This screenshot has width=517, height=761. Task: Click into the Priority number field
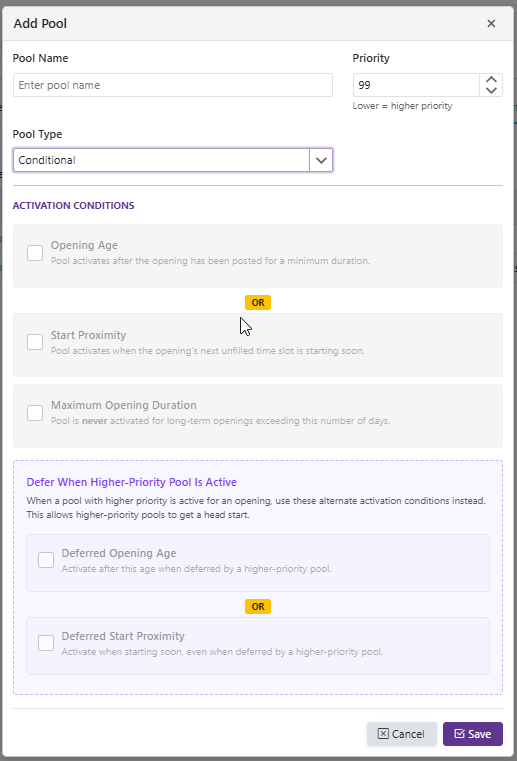[416, 85]
